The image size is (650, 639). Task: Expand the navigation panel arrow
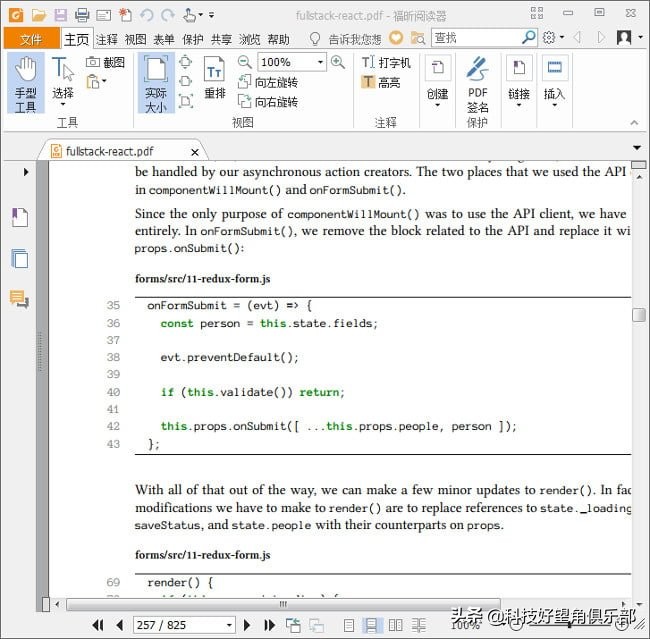(26, 172)
